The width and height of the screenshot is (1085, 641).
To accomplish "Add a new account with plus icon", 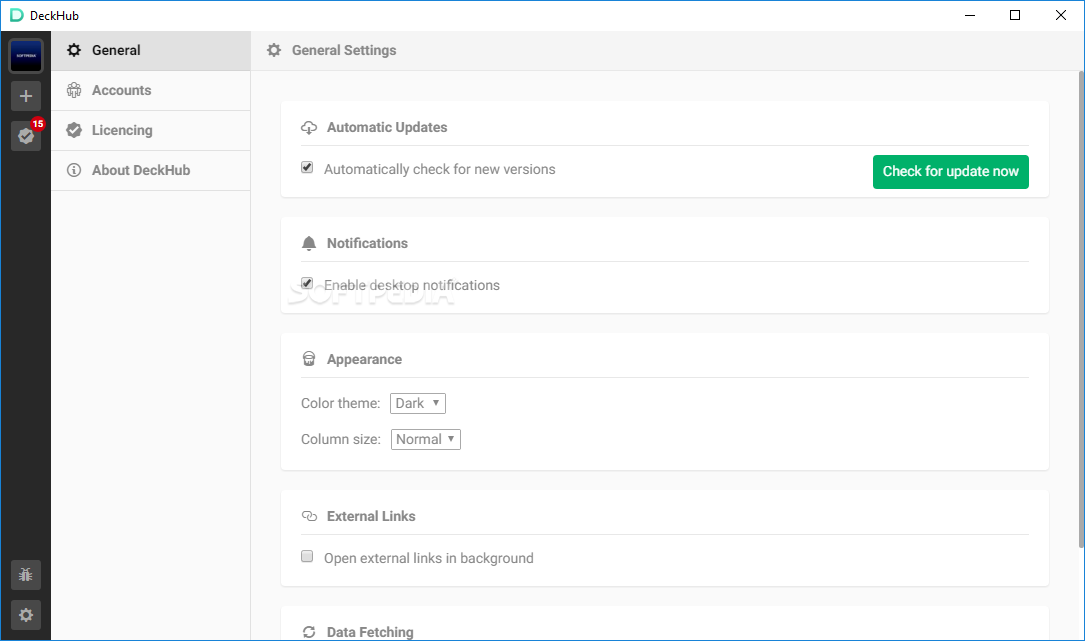I will 26,96.
